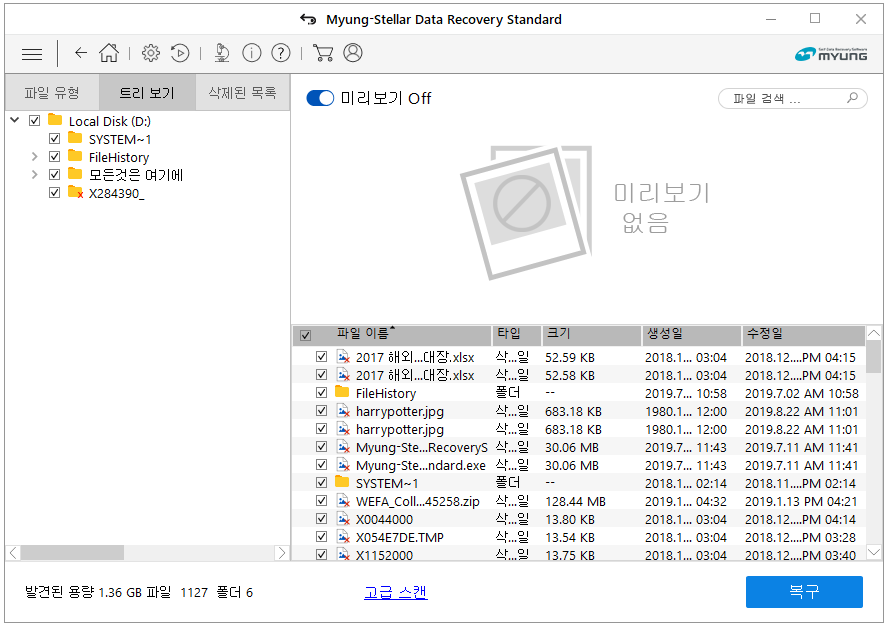
Task: Open the user account icon
Action: [353, 53]
